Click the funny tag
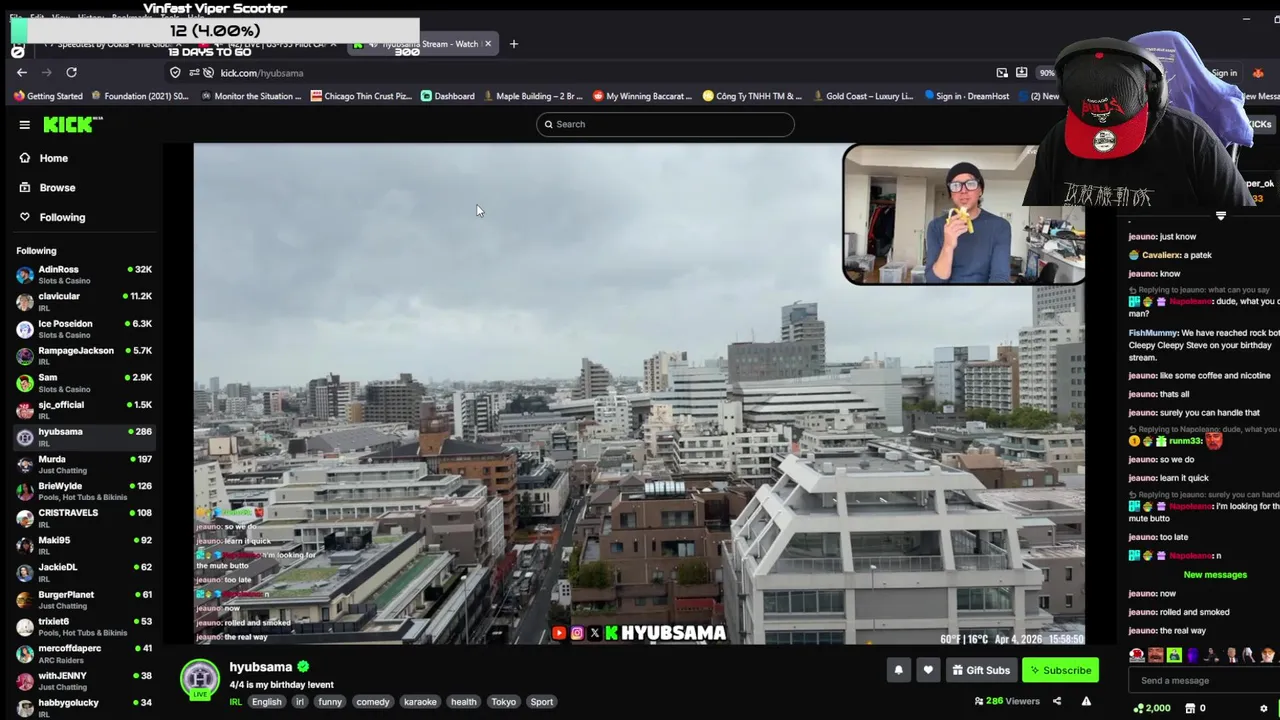Image resolution: width=1280 pixels, height=720 pixels. 330,702
